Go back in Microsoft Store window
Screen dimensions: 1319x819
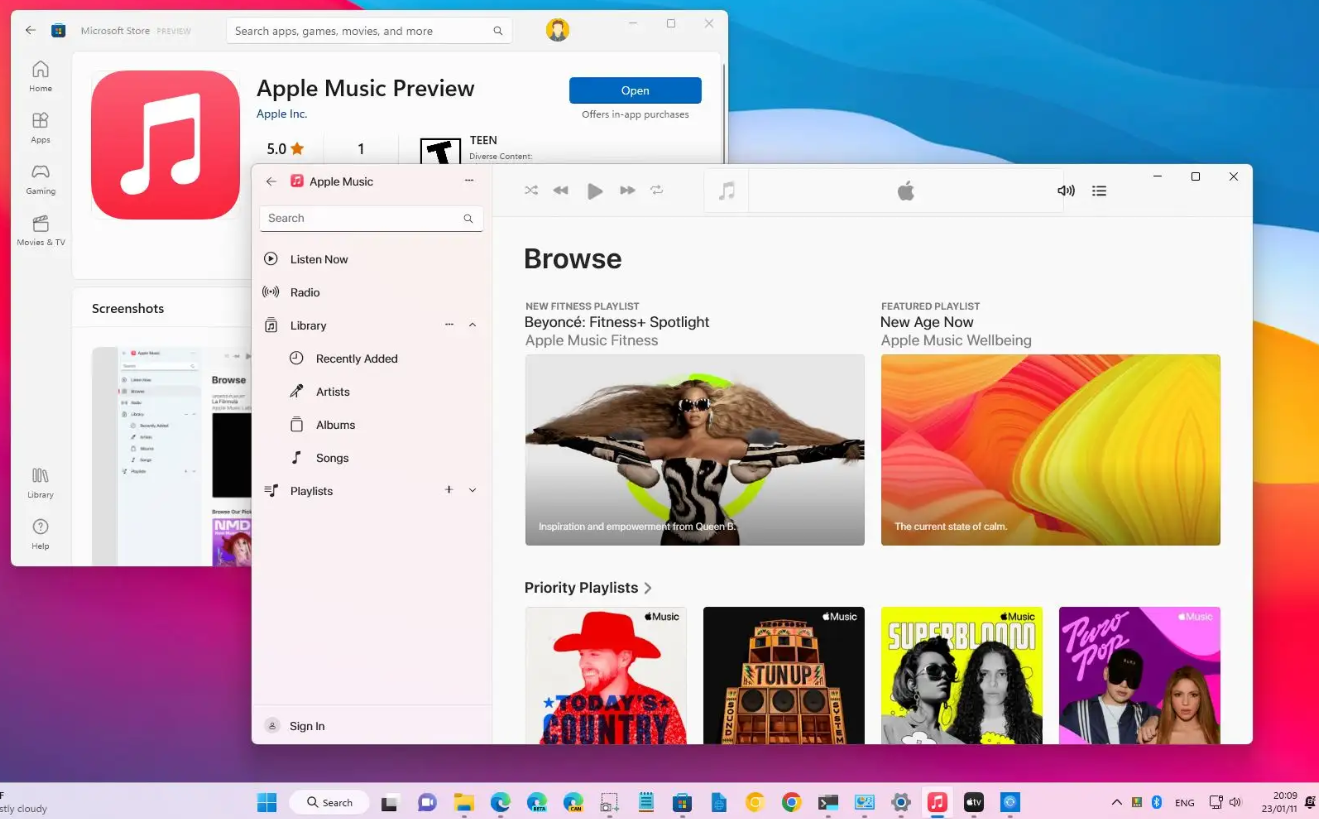(30, 30)
